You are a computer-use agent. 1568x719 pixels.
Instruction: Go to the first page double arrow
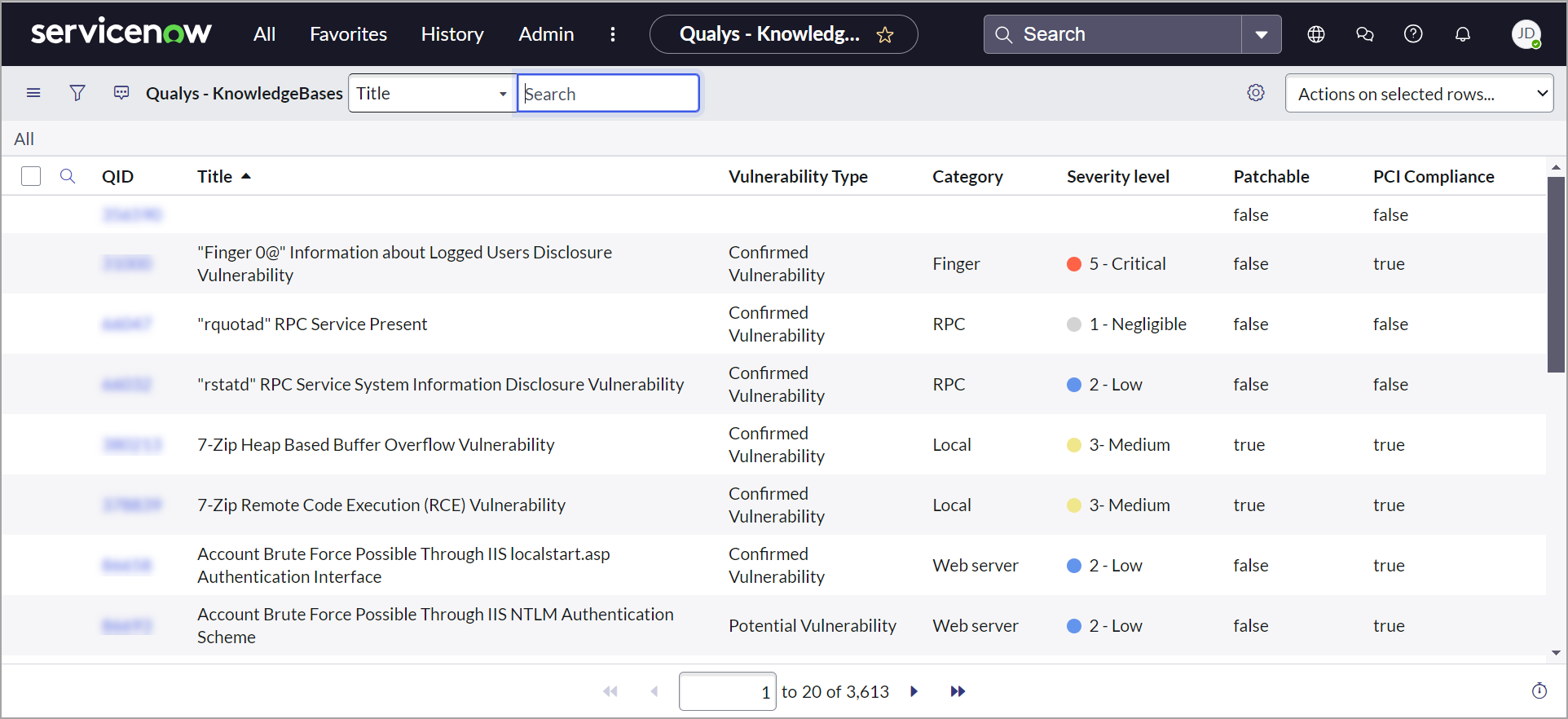tap(610, 691)
